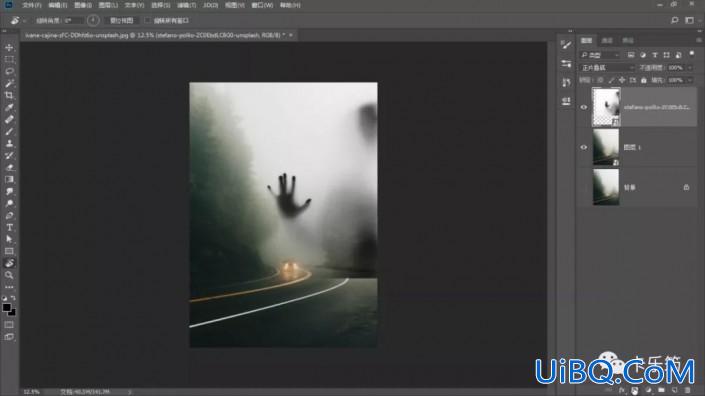Select the Pen tool
This screenshot has height=396, width=705.
(9, 216)
